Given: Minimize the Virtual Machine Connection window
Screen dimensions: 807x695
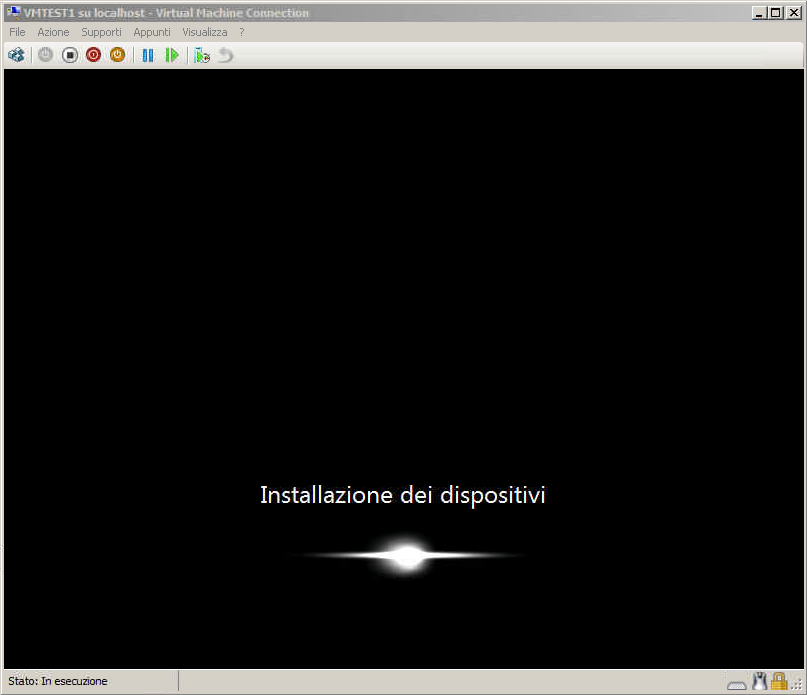Looking at the screenshot, I should point(759,13).
